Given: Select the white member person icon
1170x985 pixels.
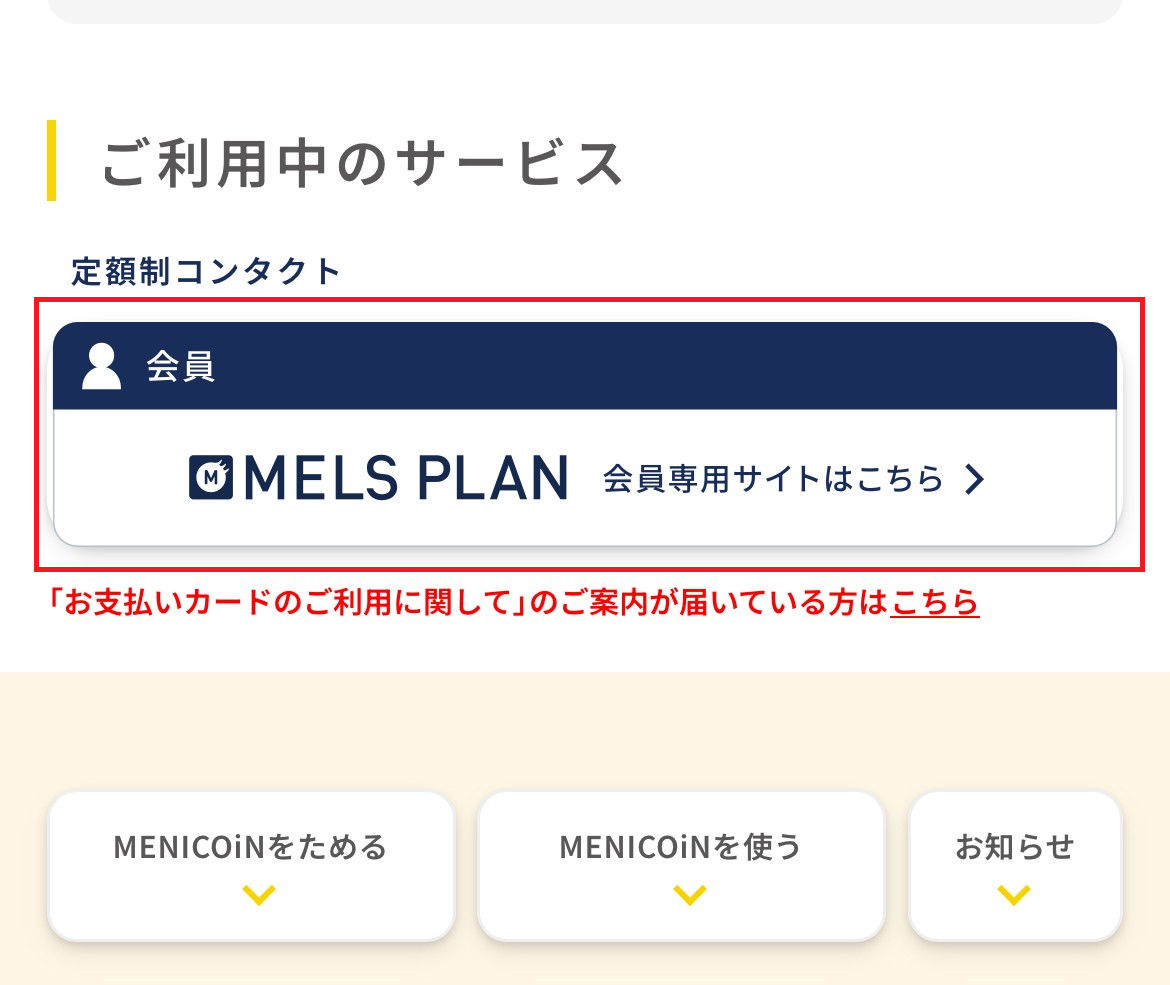Looking at the screenshot, I should pyautogui.click(x=100, y=365).
